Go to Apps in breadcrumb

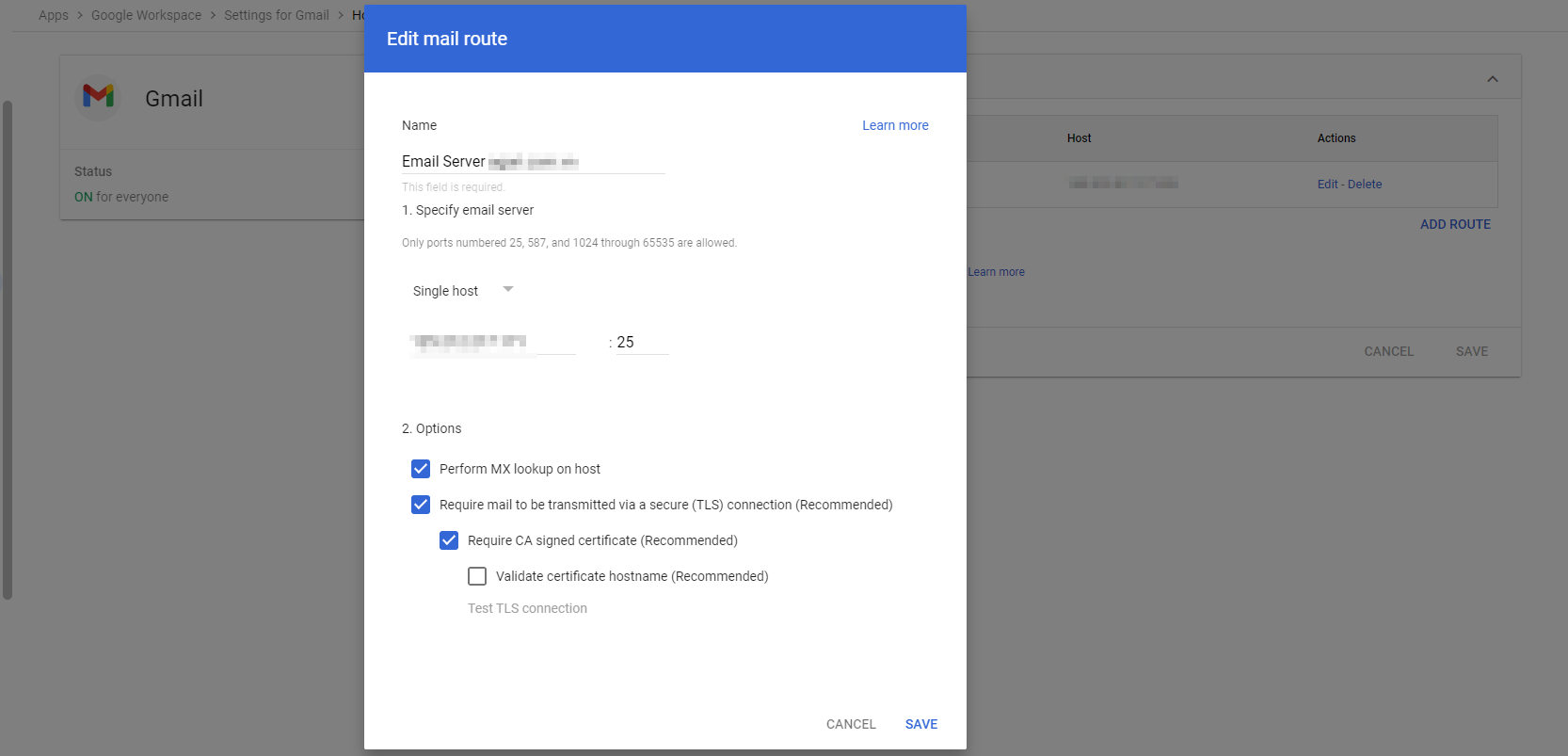(x=54, y=15)
